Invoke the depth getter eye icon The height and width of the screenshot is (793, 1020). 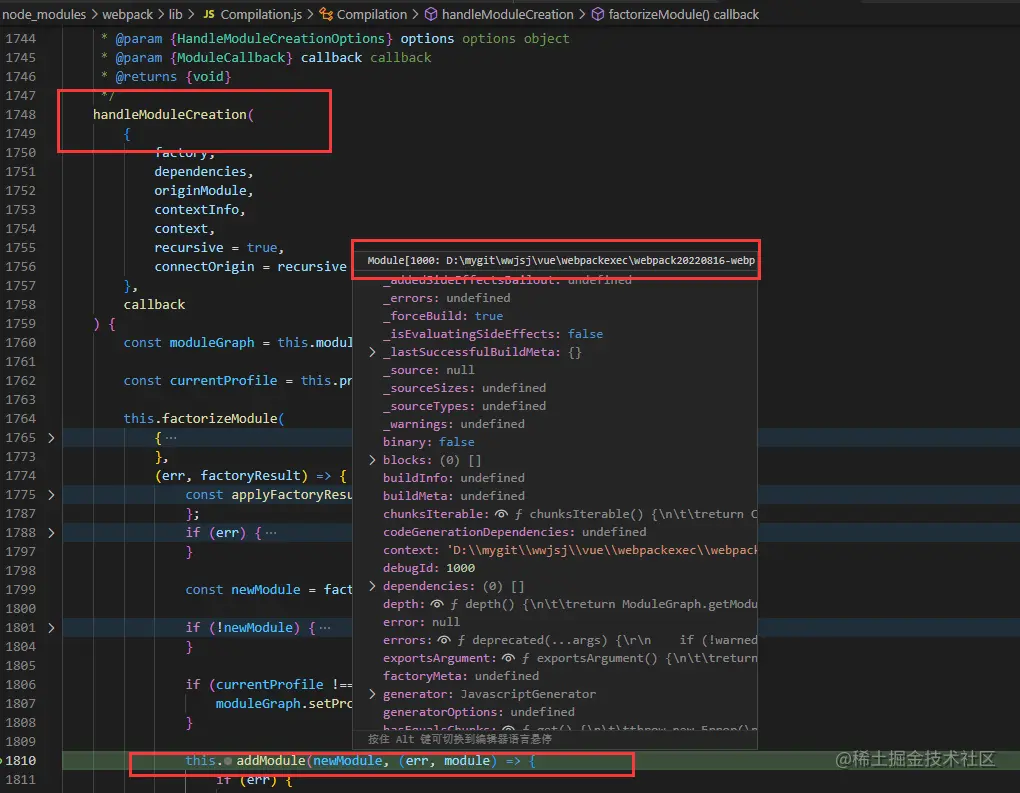click(x=437, y=604)
